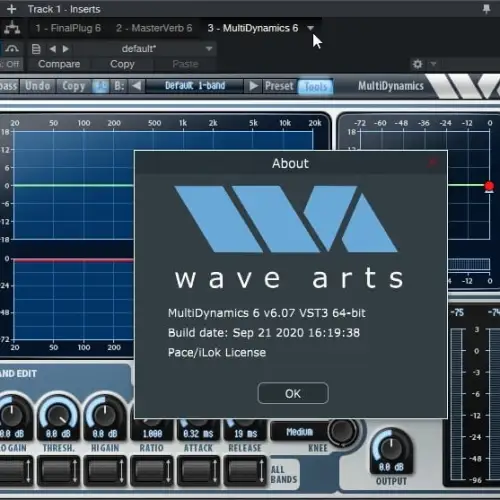Click the automation curve icon beside preset icon
This screenshot has height=500, width=500.
[12, 49]
